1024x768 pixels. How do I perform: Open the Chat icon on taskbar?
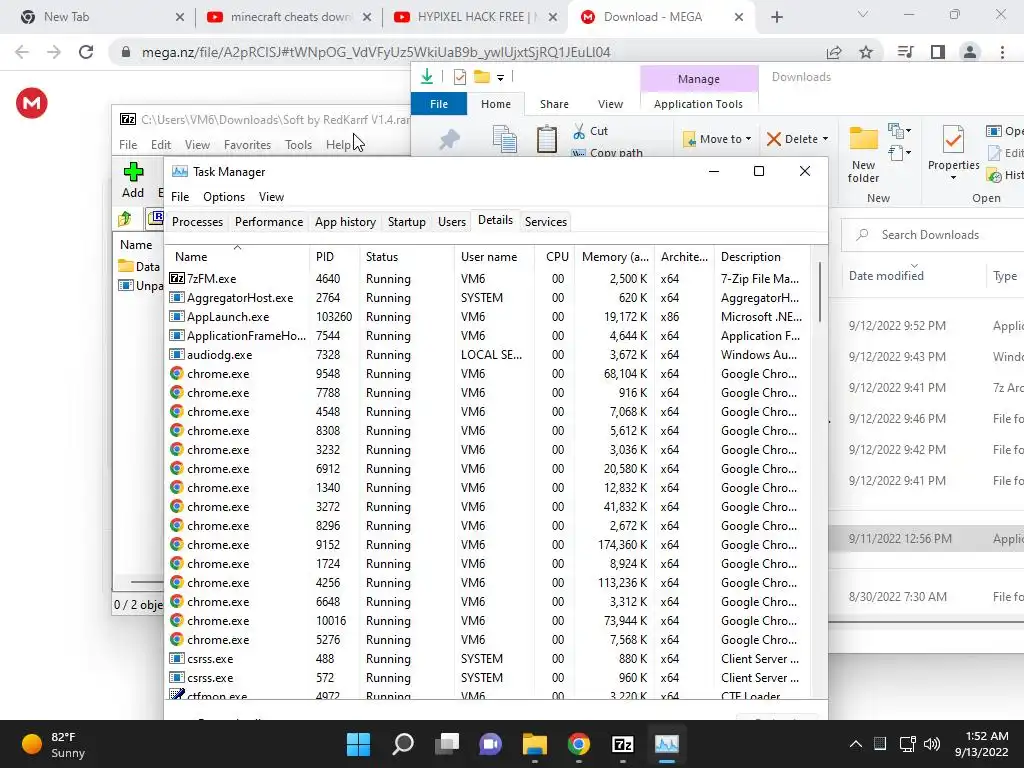click(x=490, y=744)
